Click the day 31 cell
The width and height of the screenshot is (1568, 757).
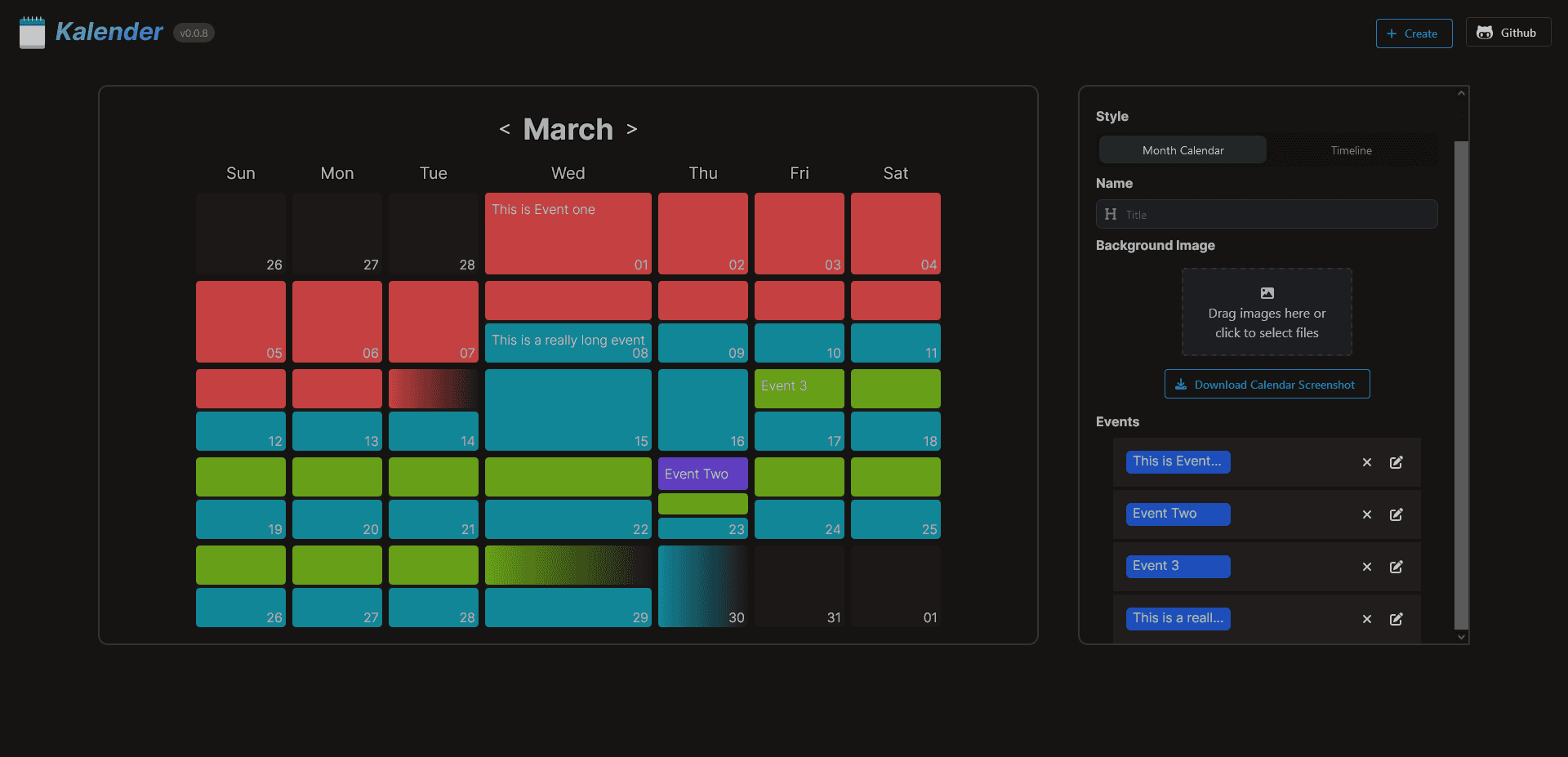(x=800, y=586)
